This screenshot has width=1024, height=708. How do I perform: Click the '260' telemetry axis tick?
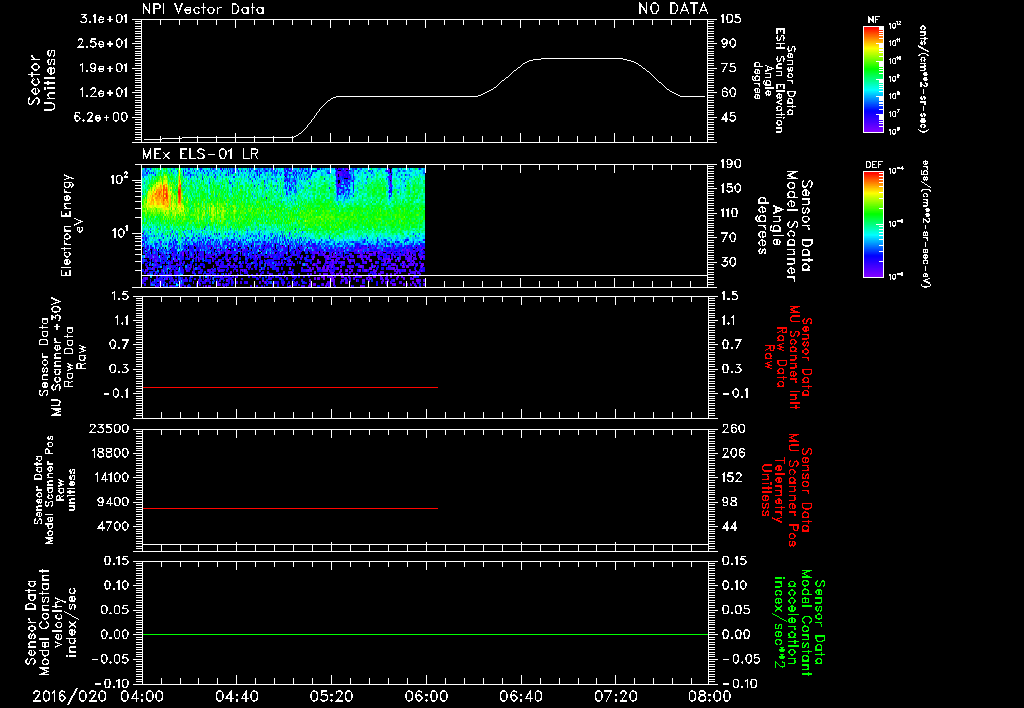(x=731, y=429)
